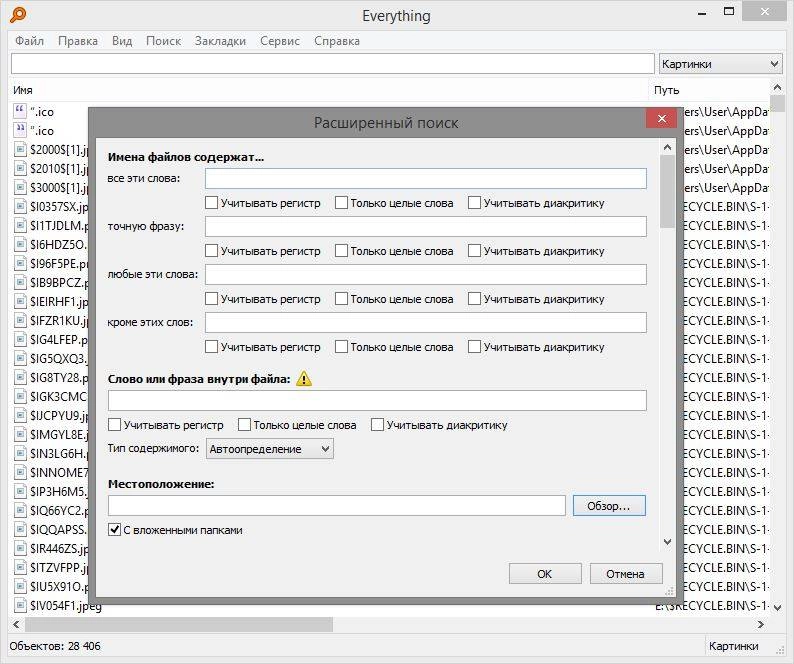Check 'Только целые слова' for file content search

tap(245, 424)
